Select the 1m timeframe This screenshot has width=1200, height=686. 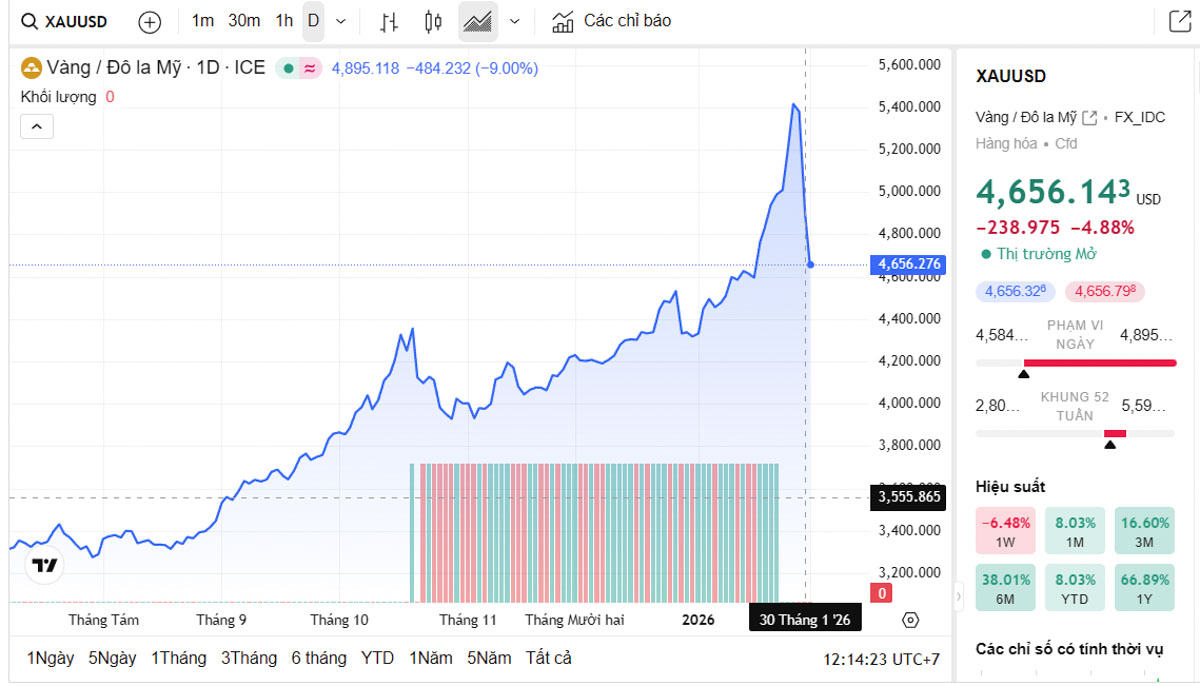pyautogui.click(x=203, y=21)
